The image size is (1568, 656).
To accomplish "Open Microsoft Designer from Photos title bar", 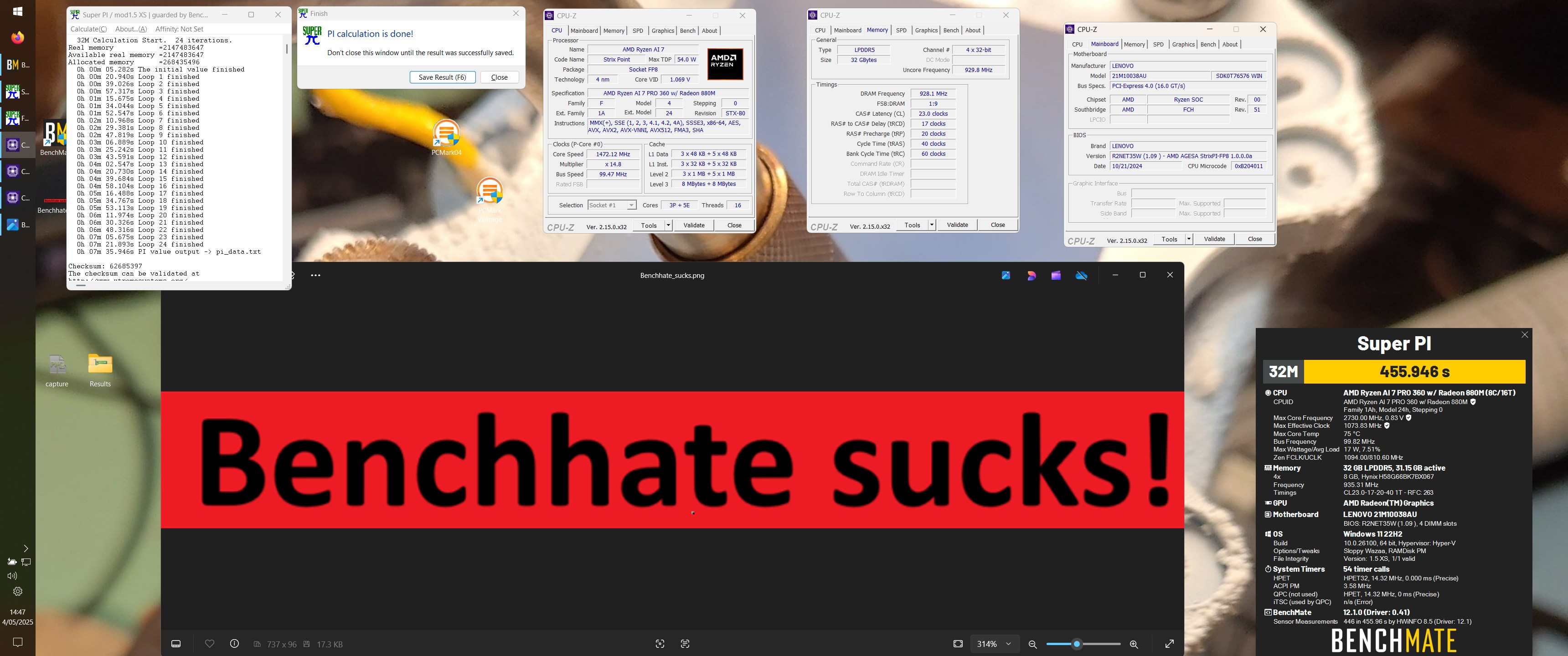I will pyautogui.click(x=1031, y=275).
